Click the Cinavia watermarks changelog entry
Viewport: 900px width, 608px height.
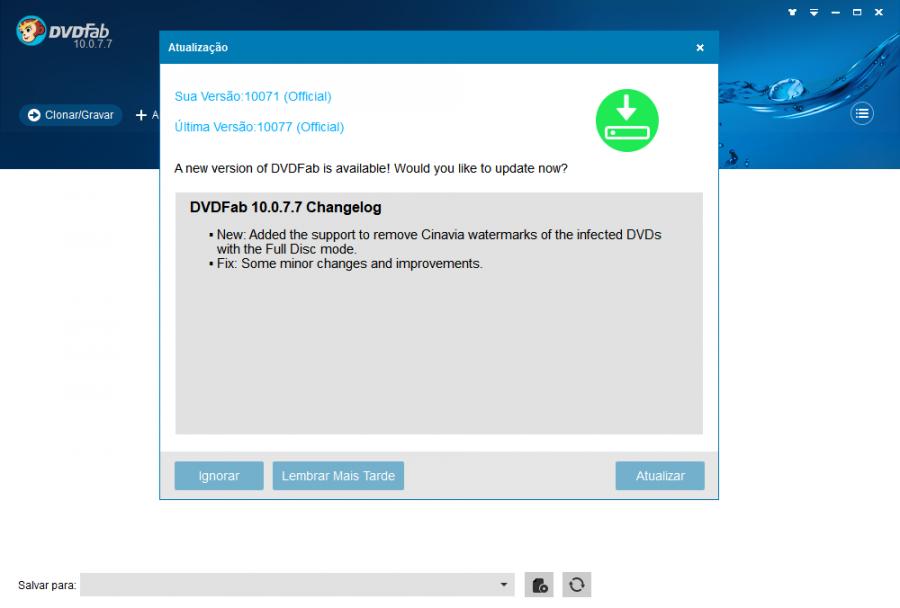[x=436, y=242]
